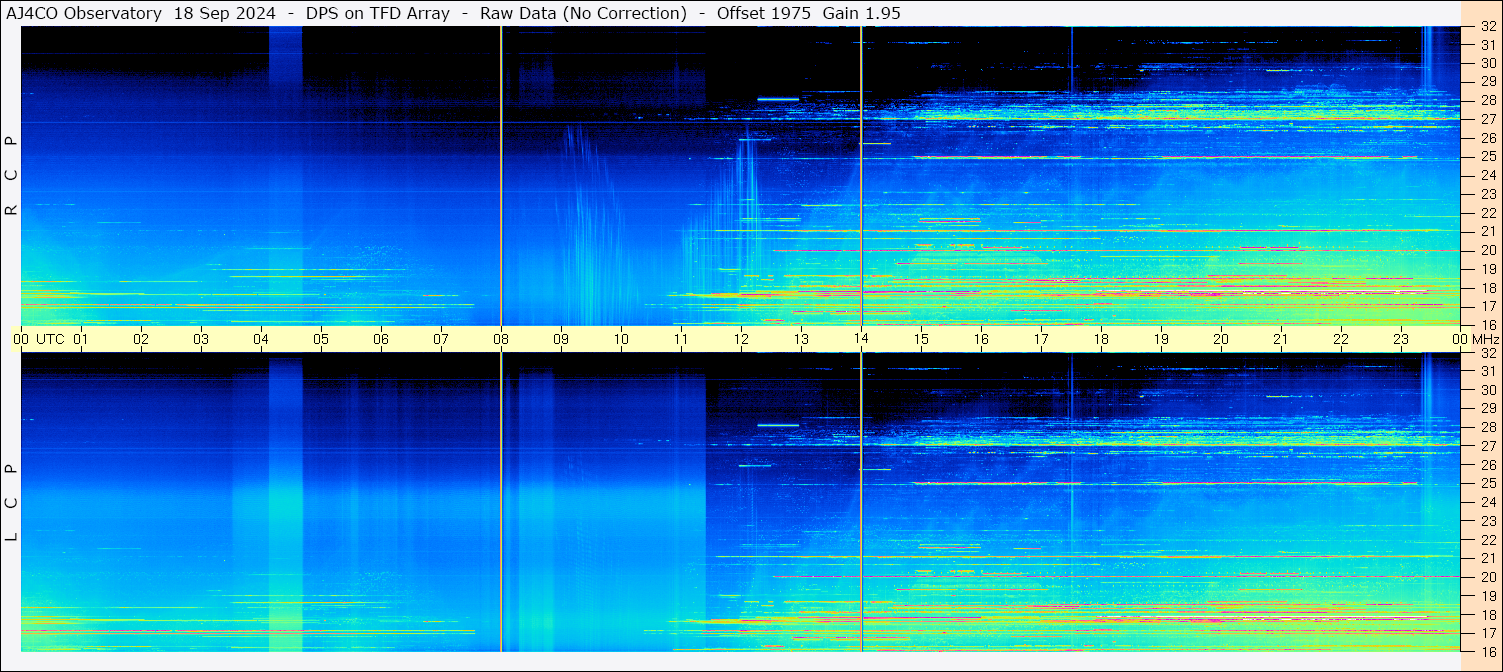The image size is (1503, 672).
Task: Click the "09" hour tick label
Action: click(x=561, y=339)
